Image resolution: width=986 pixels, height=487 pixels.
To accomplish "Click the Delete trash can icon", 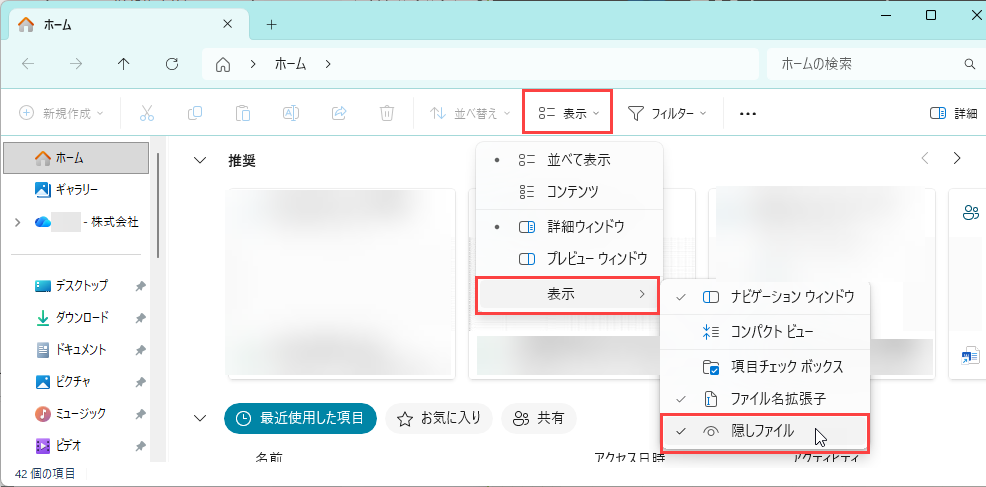I will pyautogui.click(x=387, y=113).
